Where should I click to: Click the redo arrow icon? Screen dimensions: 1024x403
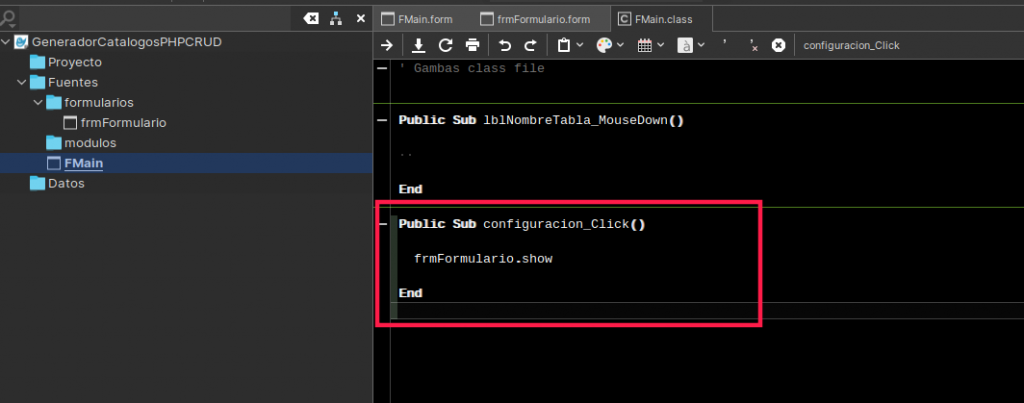click(x=531, y=45)
